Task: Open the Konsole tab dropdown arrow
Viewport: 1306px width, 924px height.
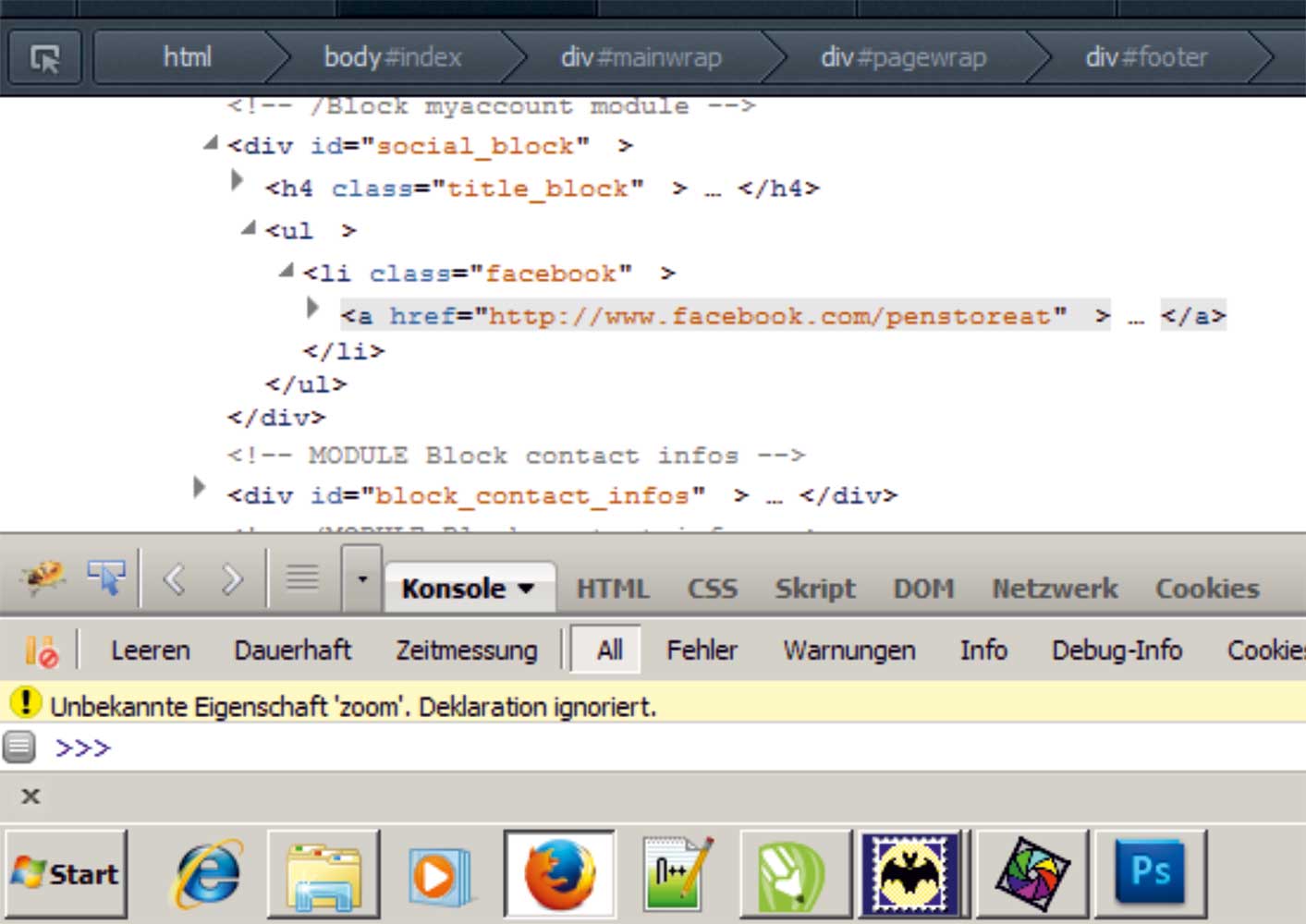Action: tap(526, 589)
